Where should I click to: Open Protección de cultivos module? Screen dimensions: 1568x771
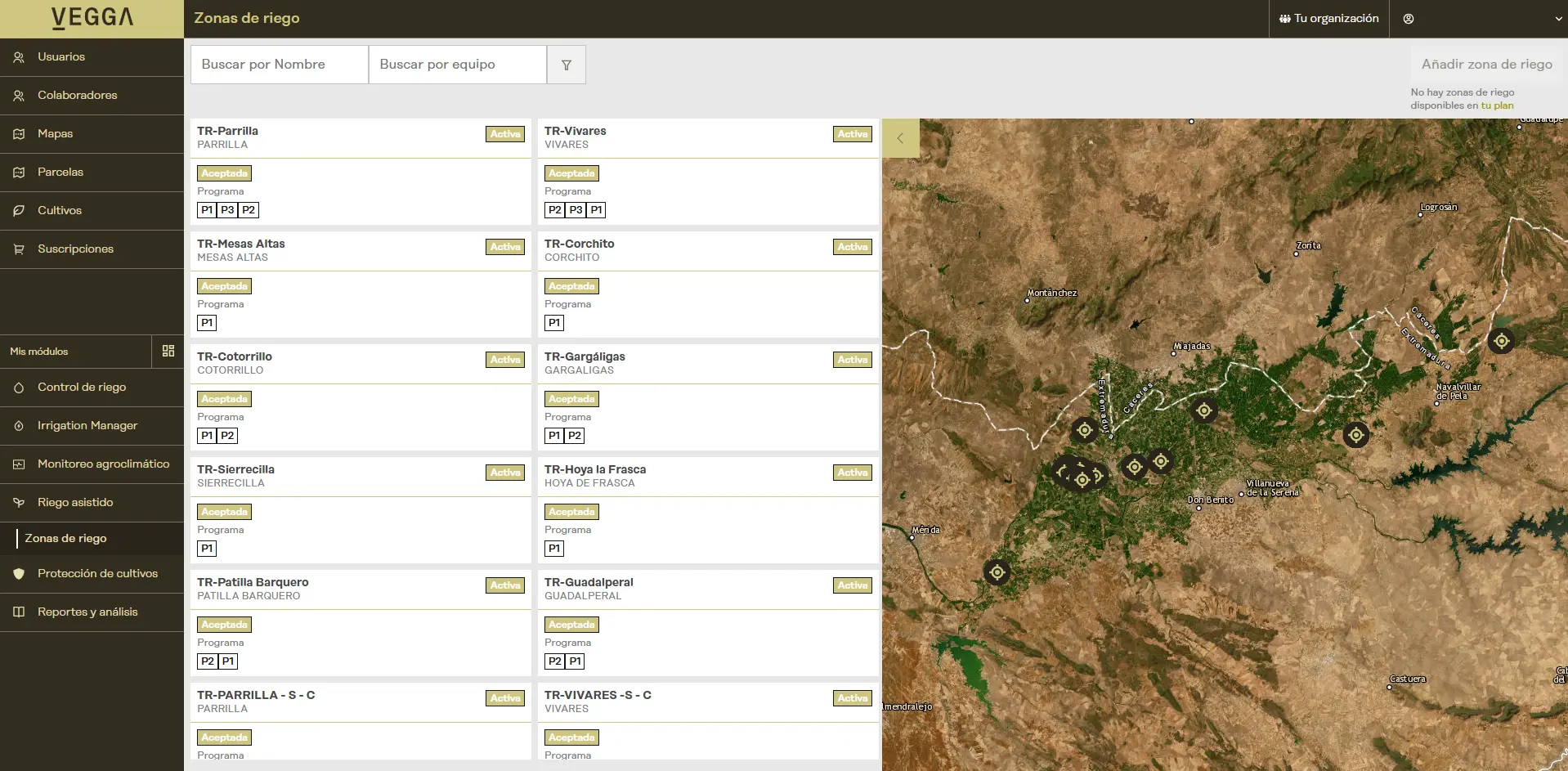coord(92,574)
